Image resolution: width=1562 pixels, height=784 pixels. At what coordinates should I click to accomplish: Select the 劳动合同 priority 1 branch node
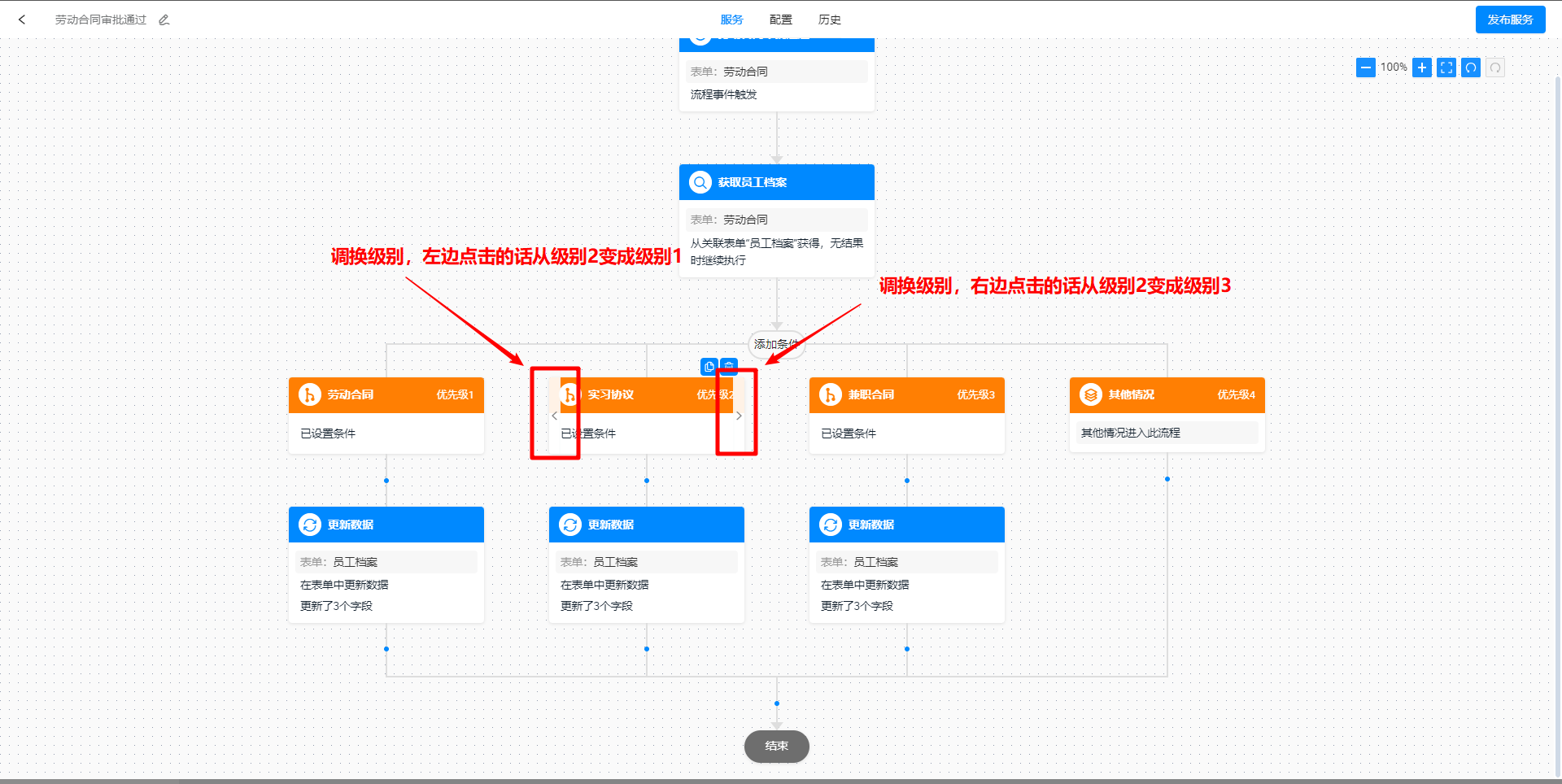[x=386, y=395]
